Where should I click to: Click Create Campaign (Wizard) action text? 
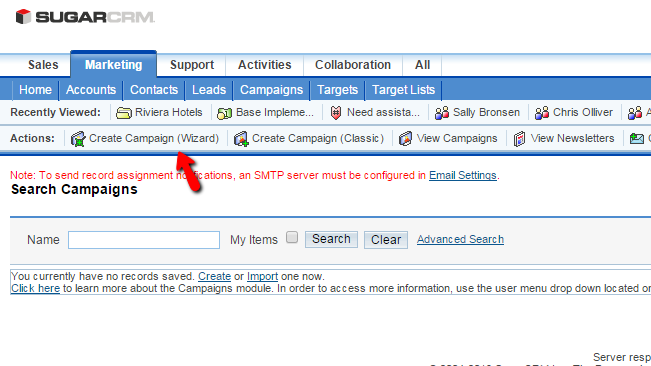[154, 138]
